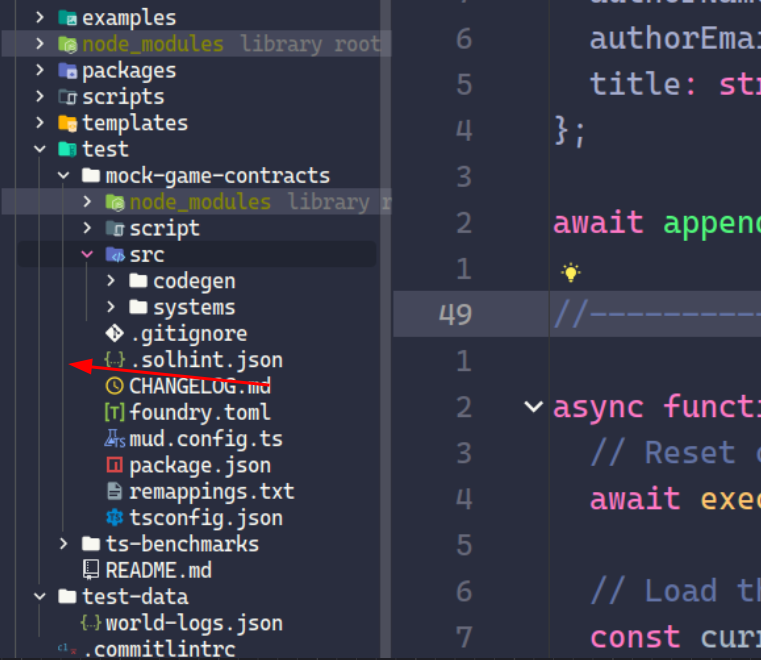The height and width of the screenshot is (660, 761).
Task: Open the .solhint.json file
Action: (x=207, y=360)
